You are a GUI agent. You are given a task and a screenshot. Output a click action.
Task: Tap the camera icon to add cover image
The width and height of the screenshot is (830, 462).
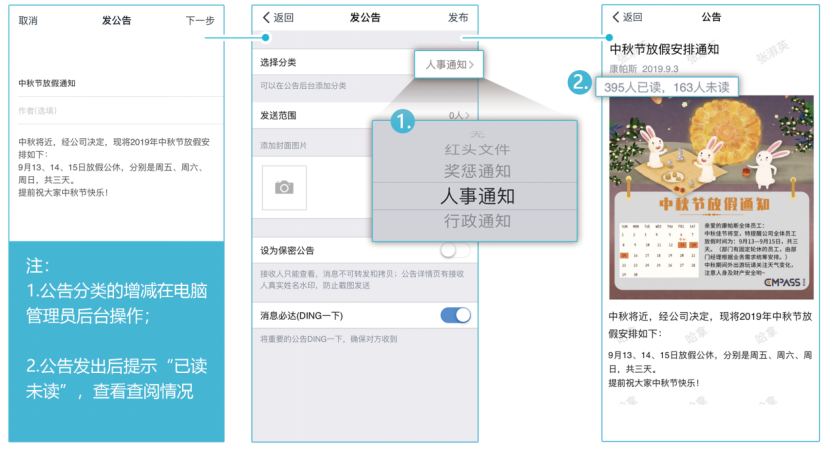click(285, 188)
